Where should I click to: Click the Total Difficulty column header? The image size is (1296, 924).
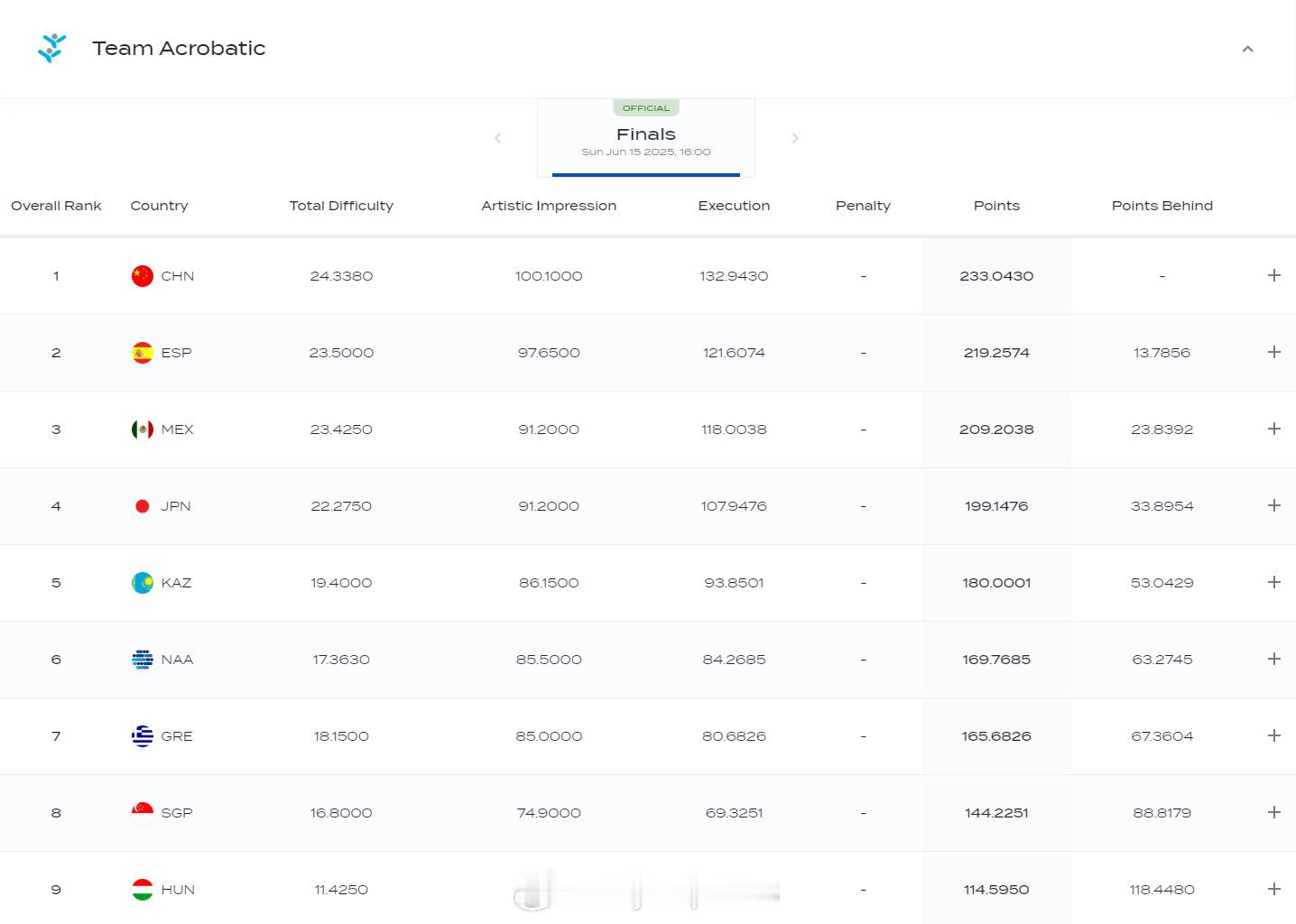pos(341,206)
